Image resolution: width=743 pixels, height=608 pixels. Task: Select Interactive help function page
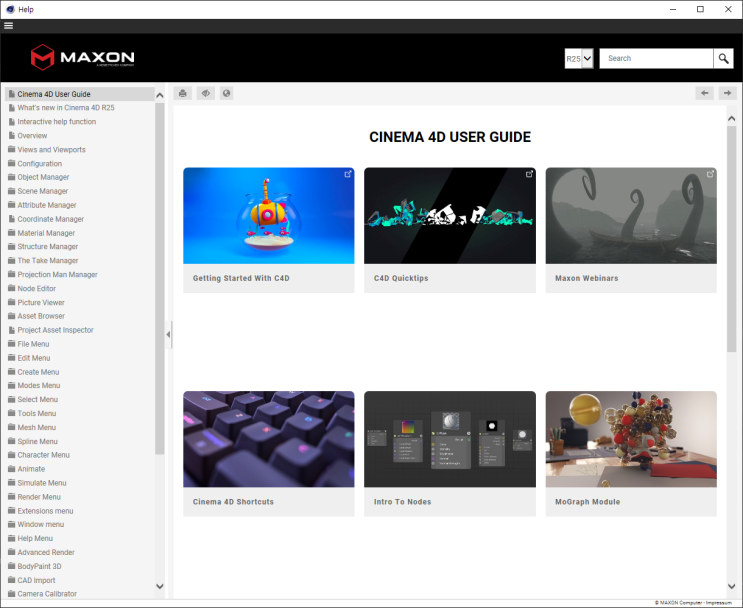56,122
